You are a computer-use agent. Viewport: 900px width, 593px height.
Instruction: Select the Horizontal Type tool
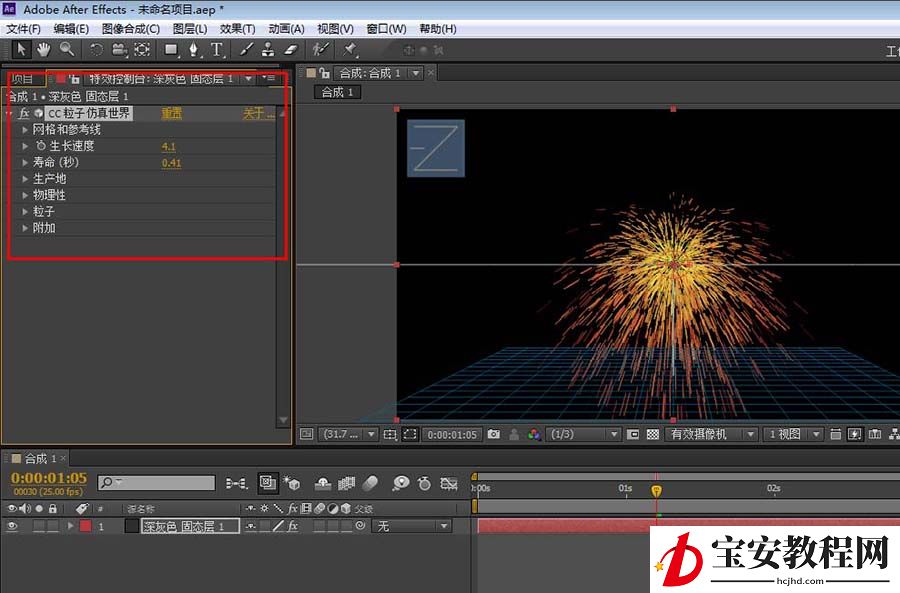click(216, 50)
